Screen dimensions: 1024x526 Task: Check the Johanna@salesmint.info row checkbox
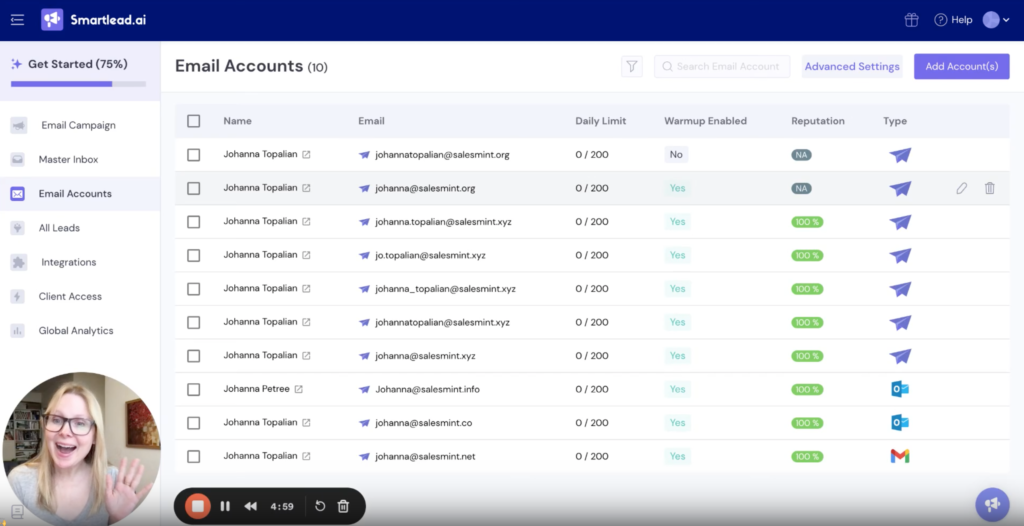(x=193, y=389)
